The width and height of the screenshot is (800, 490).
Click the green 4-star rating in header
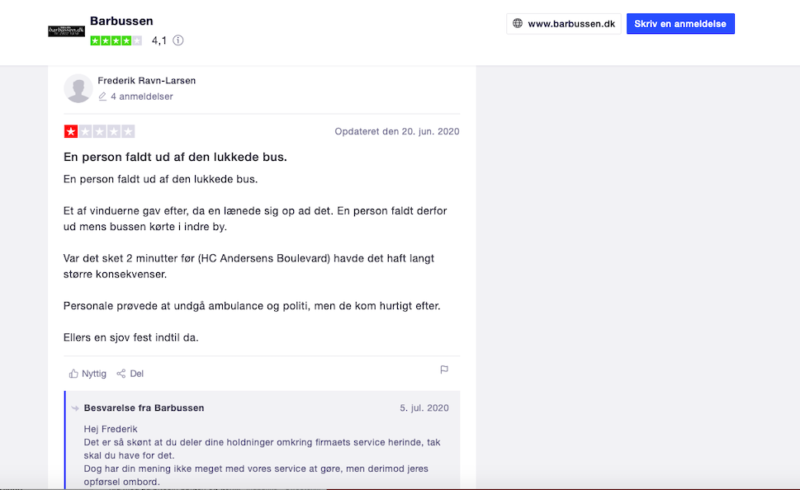tap(116, 40)
